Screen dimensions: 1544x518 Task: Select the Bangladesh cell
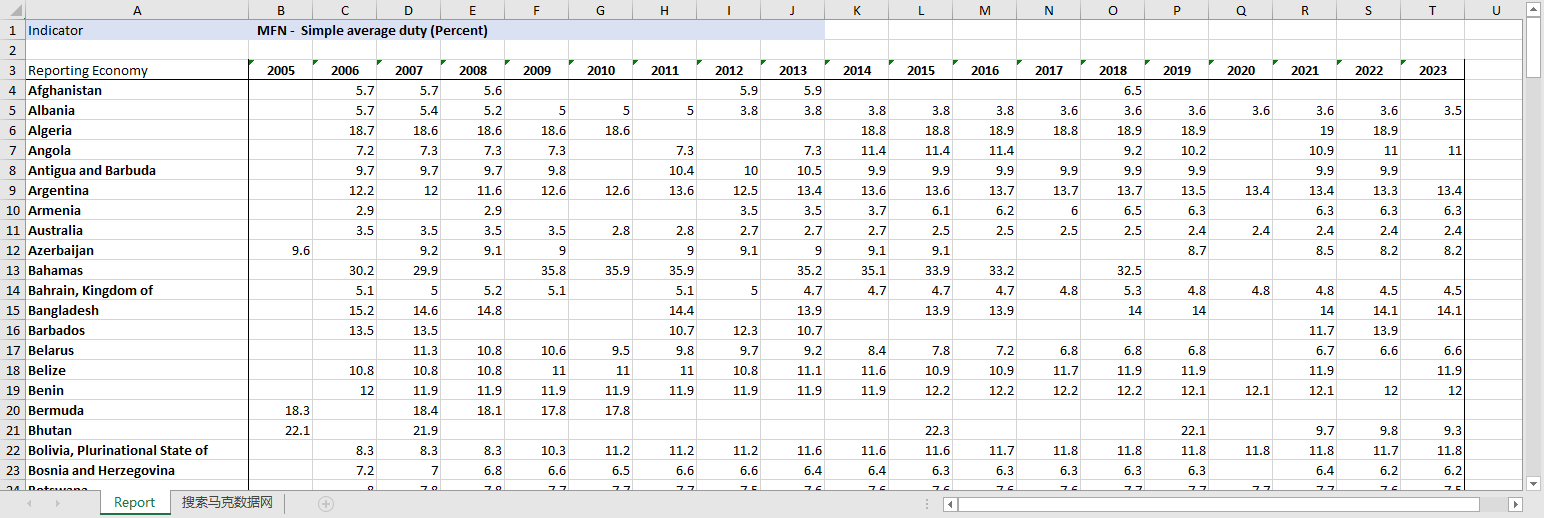pos(136,310)
